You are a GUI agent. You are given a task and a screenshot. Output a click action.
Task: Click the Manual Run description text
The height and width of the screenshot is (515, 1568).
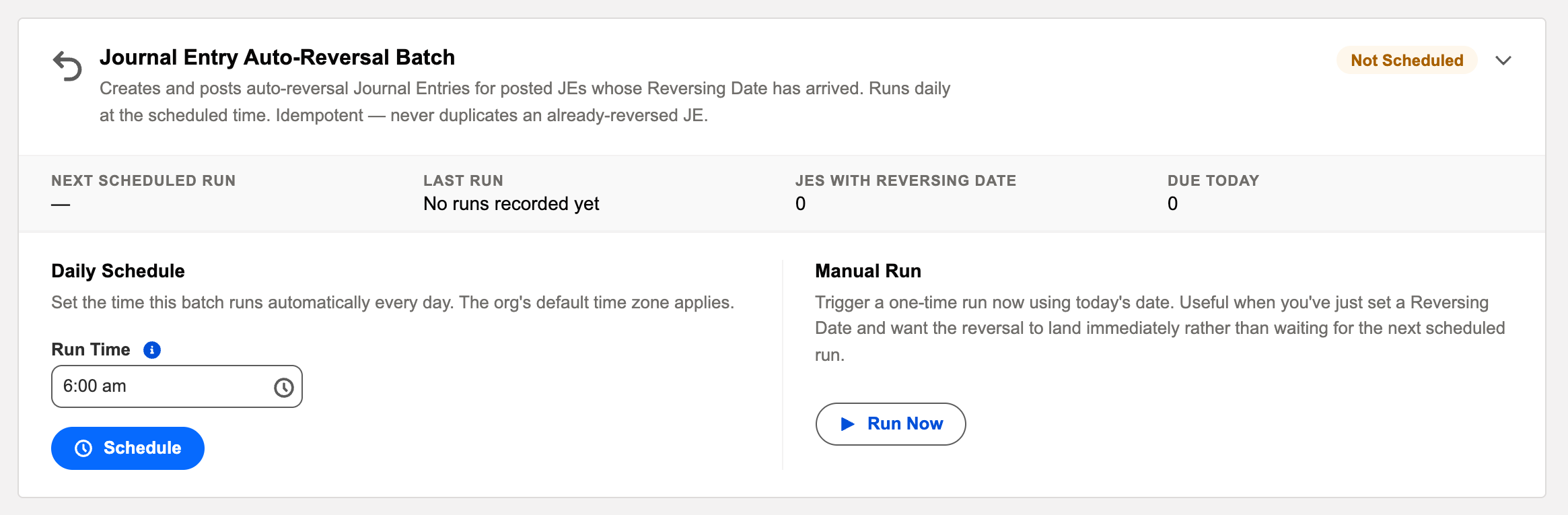[x=1160, y=329]
